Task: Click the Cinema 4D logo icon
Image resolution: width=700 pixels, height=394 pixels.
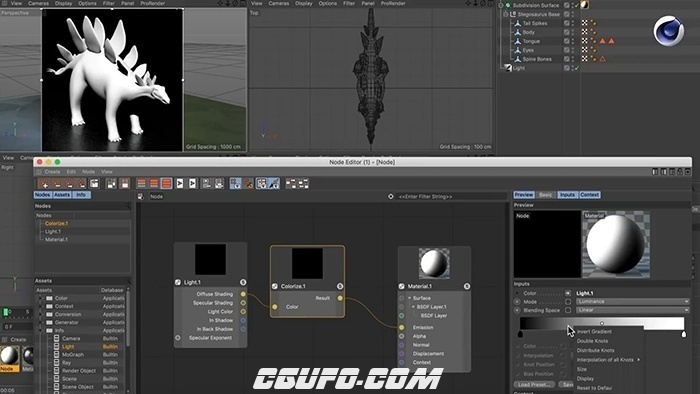Action: point(668,30)
